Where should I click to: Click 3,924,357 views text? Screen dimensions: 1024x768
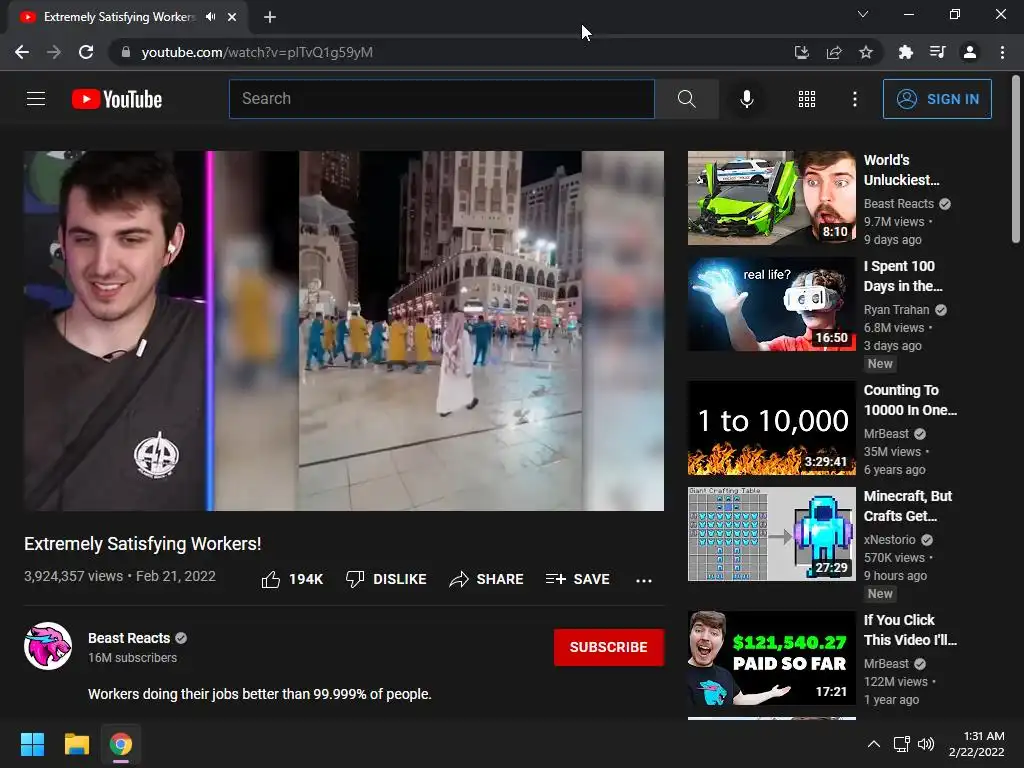tap(73, 576)
